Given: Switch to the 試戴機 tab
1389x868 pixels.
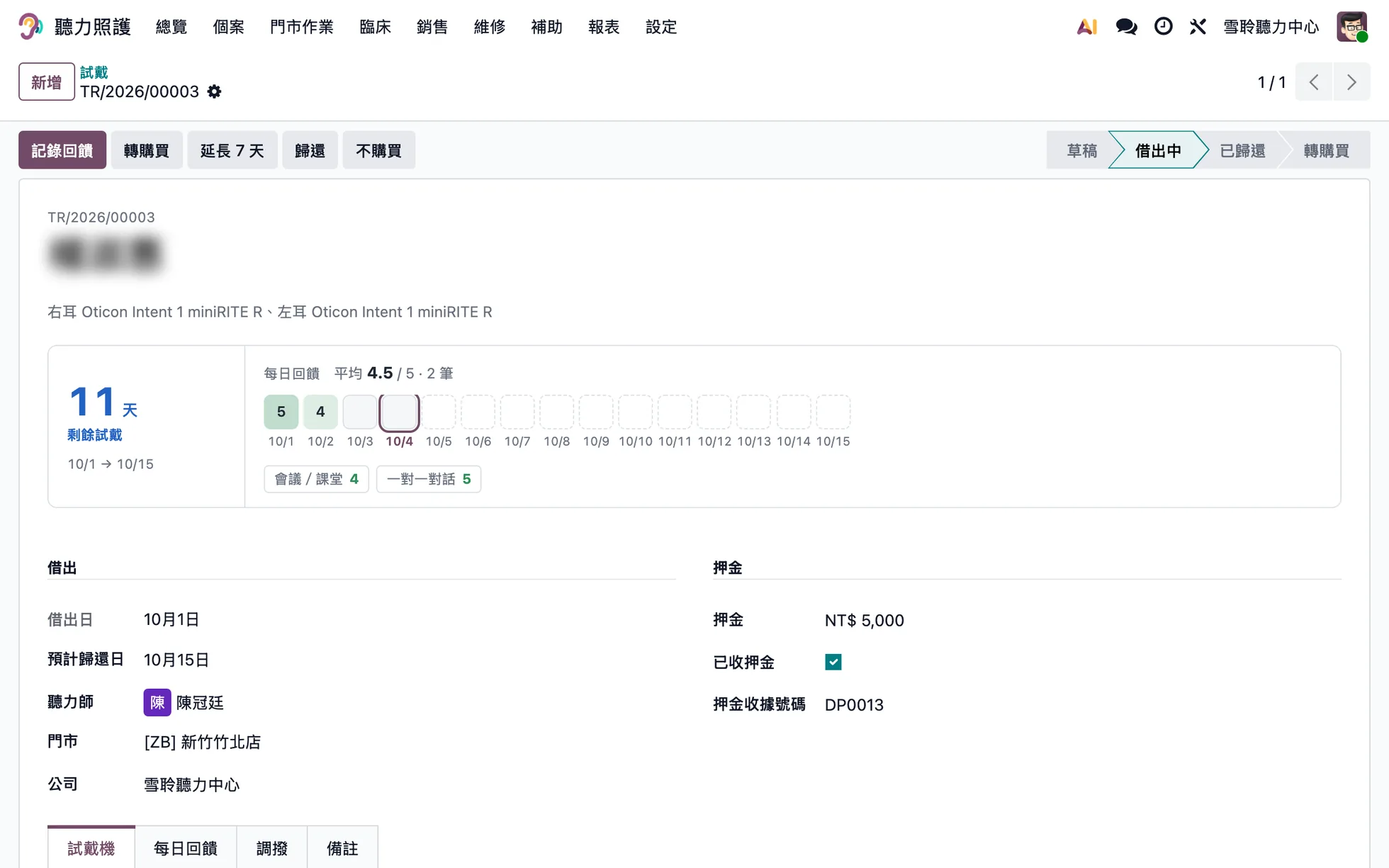Looking at the screenshot, I should (x=91, y=847).
